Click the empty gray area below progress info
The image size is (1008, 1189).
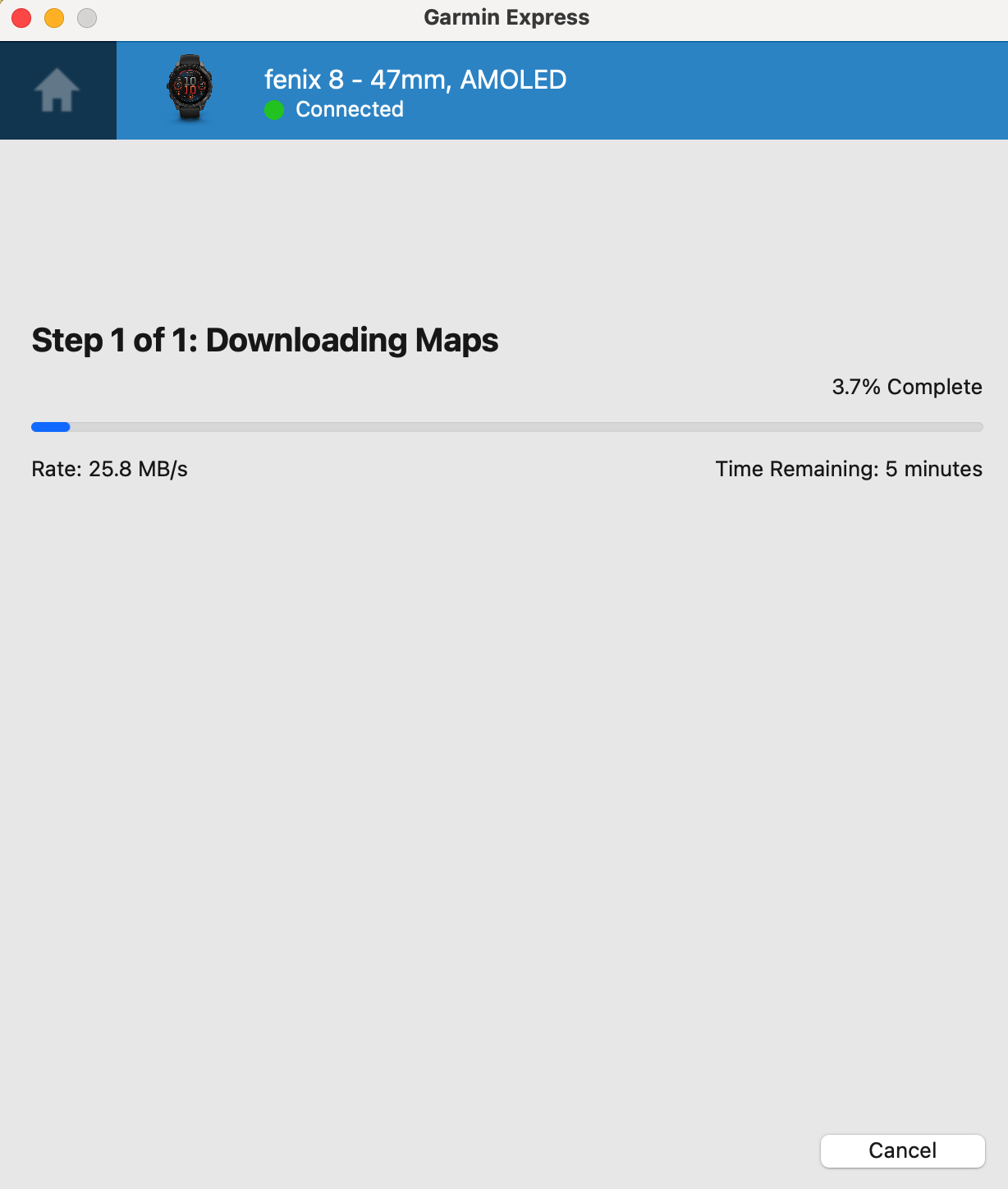point(504,780)
